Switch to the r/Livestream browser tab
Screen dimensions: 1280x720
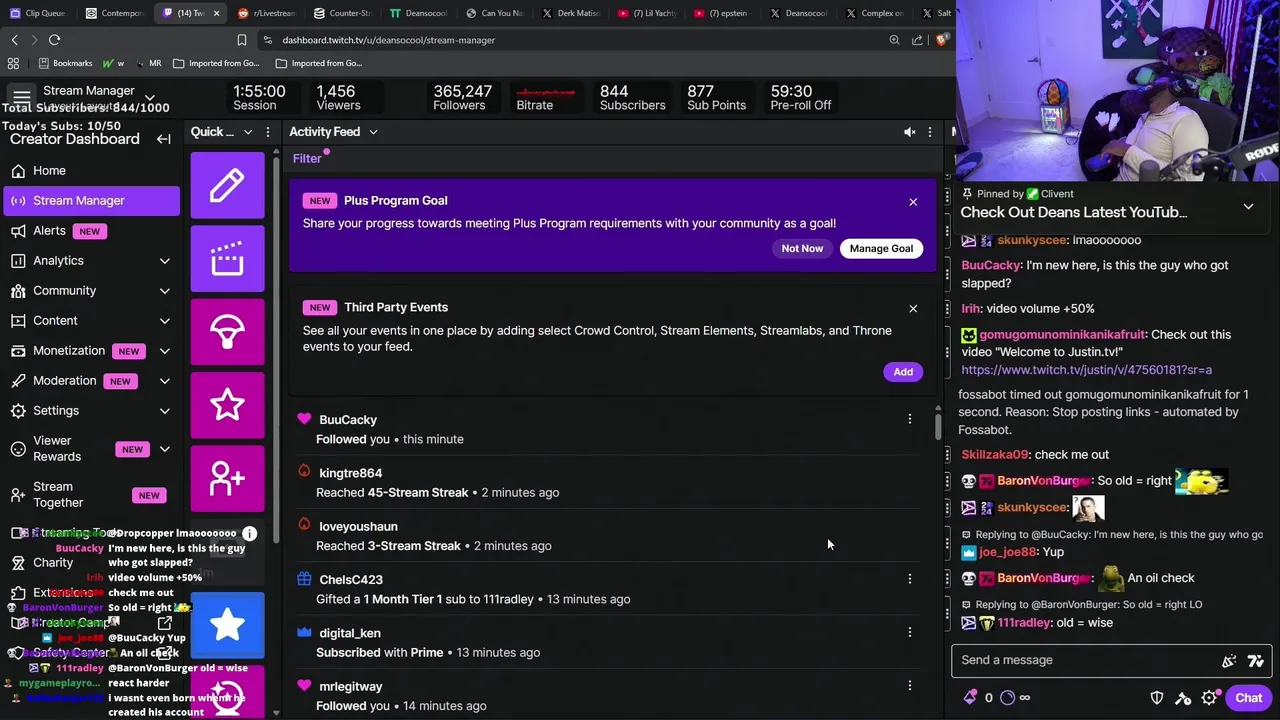(x=267, y=13)
